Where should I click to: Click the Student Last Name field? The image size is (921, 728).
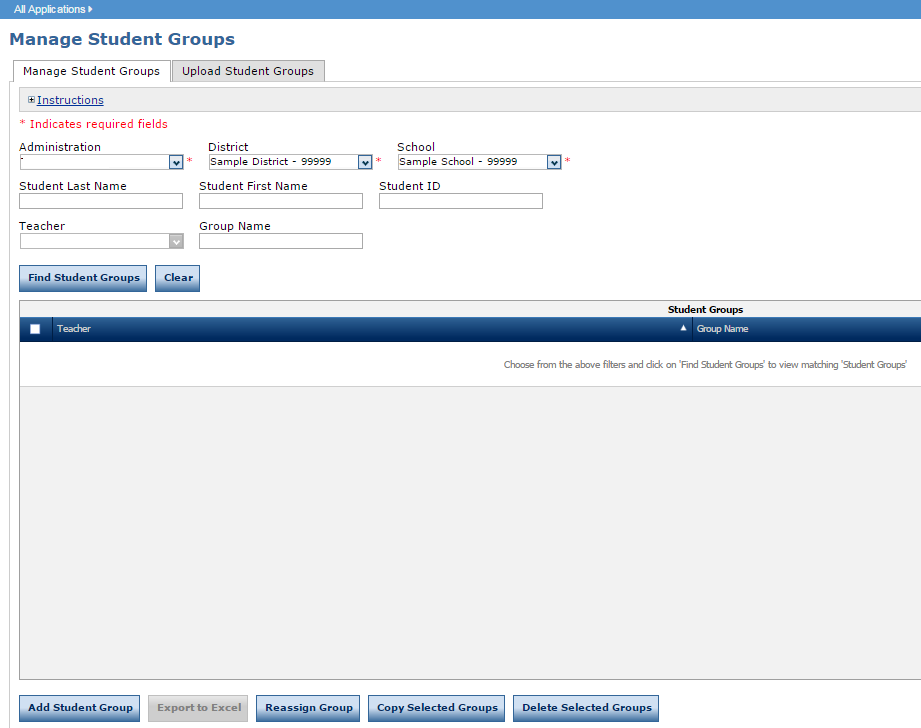tap(101, 201)
